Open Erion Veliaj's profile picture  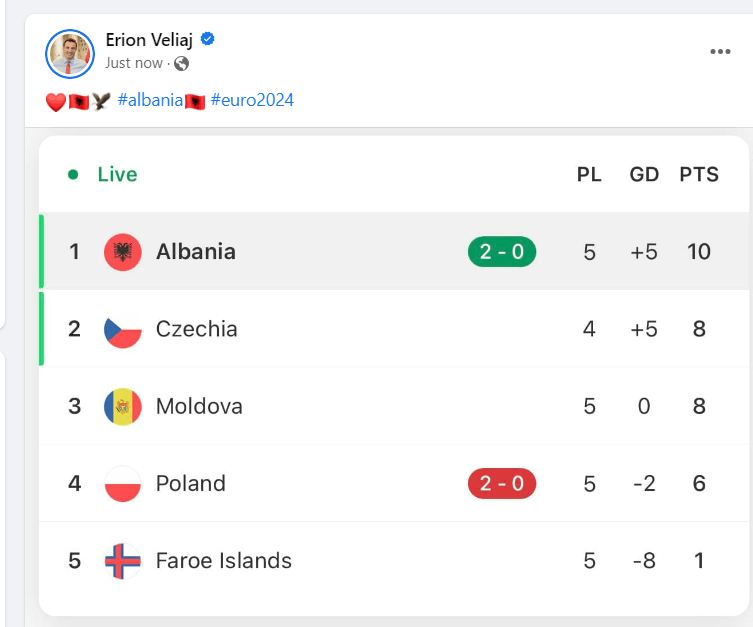[70, 53]
